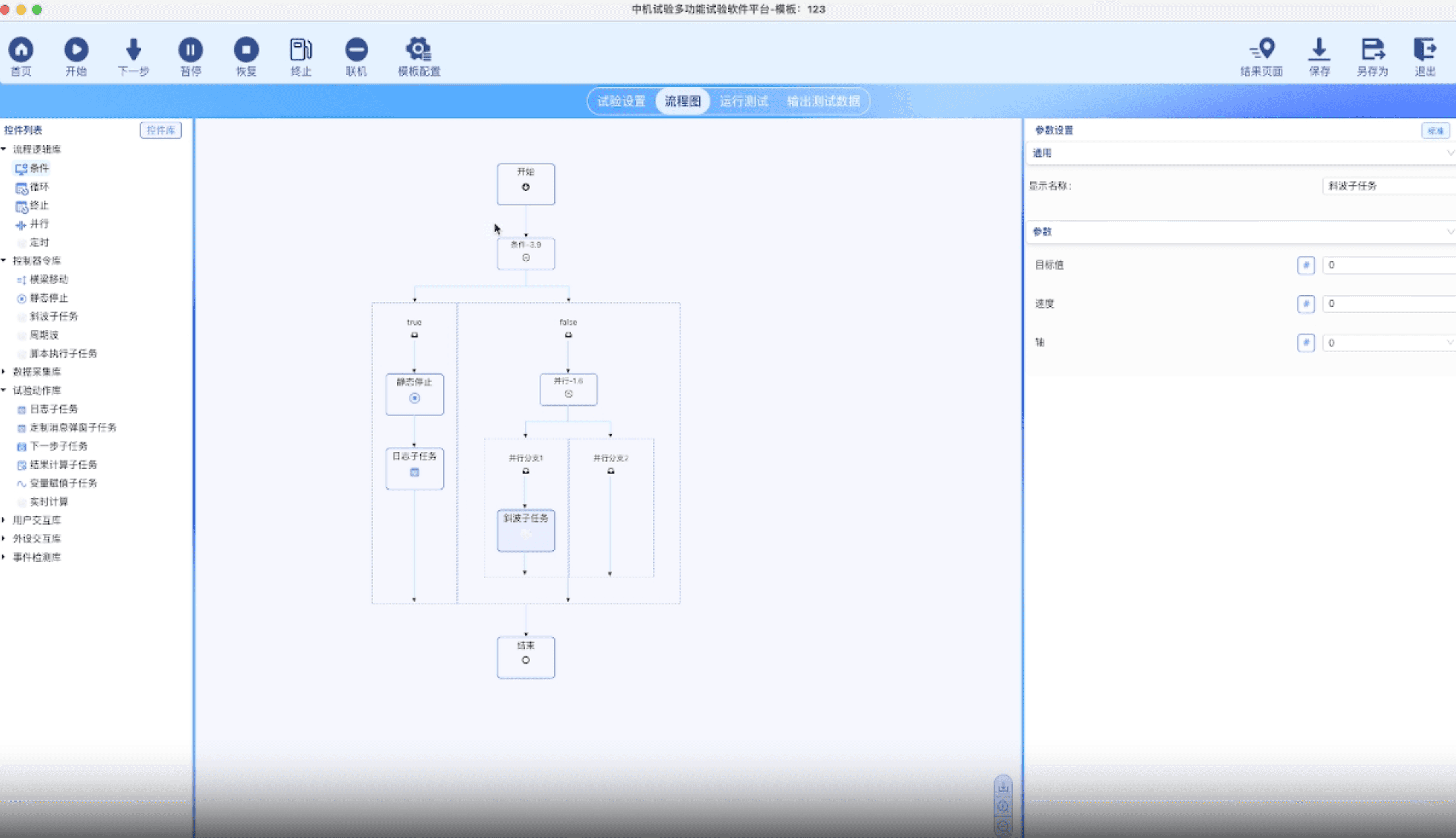Click the 目标值 value field
Viewport: 1456px width, 838px height.
point(1389,266)
